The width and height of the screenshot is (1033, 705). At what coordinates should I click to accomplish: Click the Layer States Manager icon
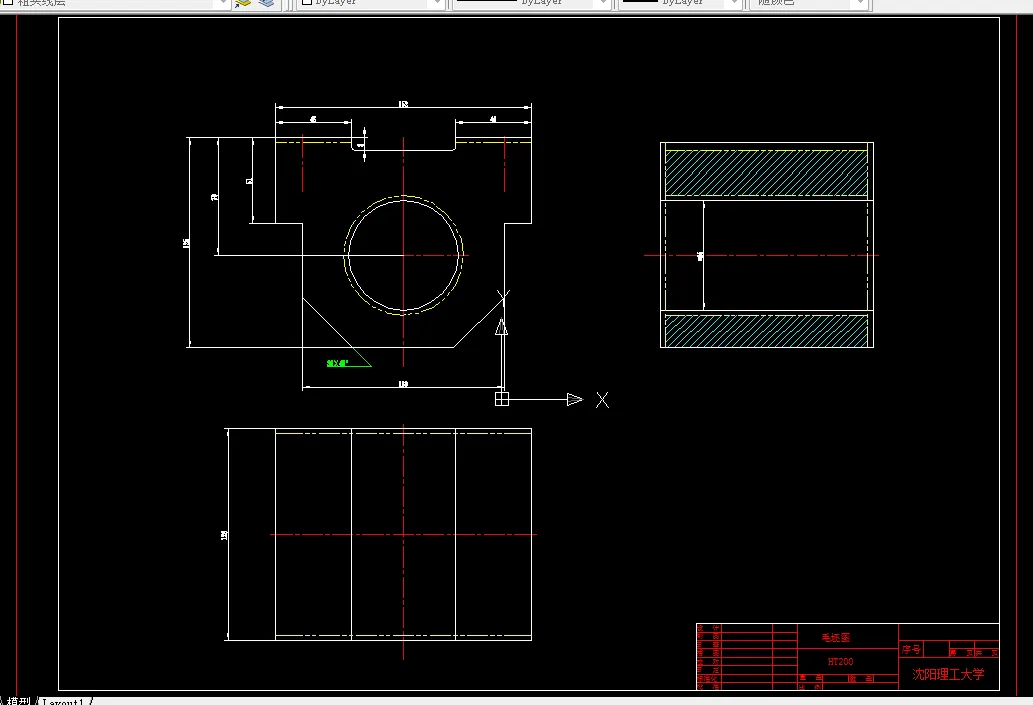(266, 3)
